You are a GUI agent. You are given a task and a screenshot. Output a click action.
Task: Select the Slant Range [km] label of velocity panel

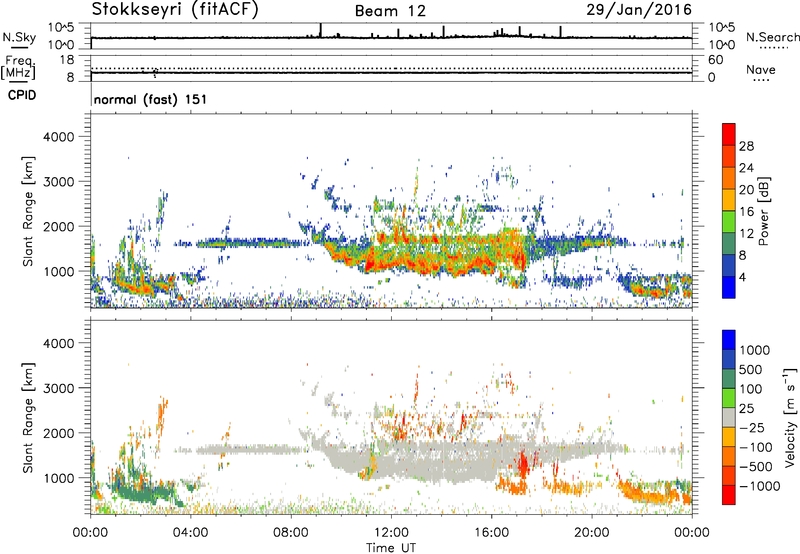tap(28, 417)
